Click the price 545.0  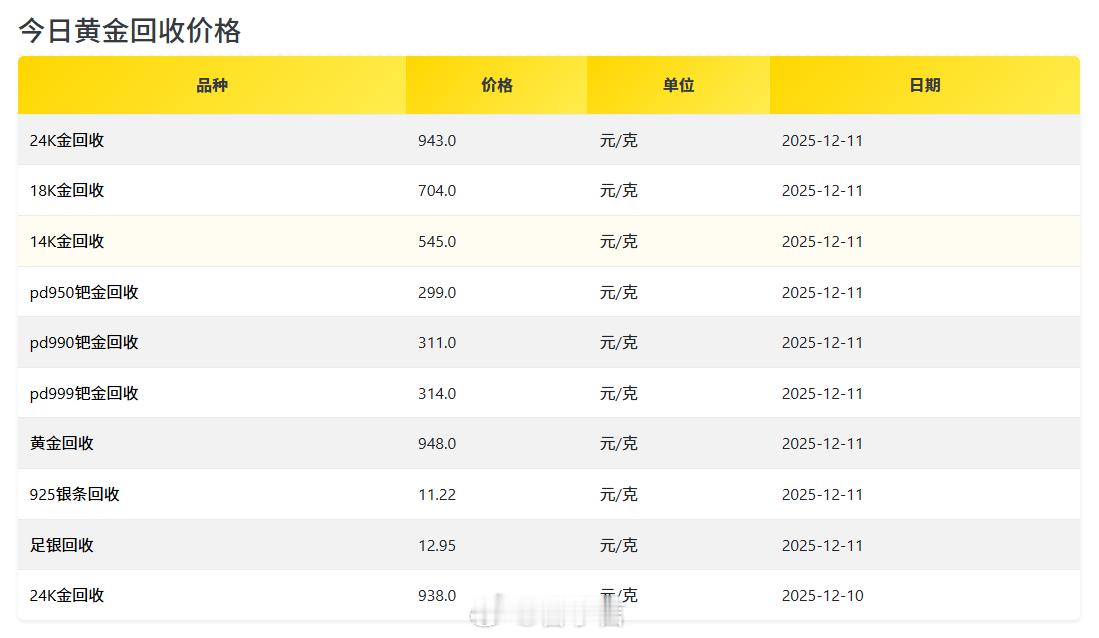[437, 242]
